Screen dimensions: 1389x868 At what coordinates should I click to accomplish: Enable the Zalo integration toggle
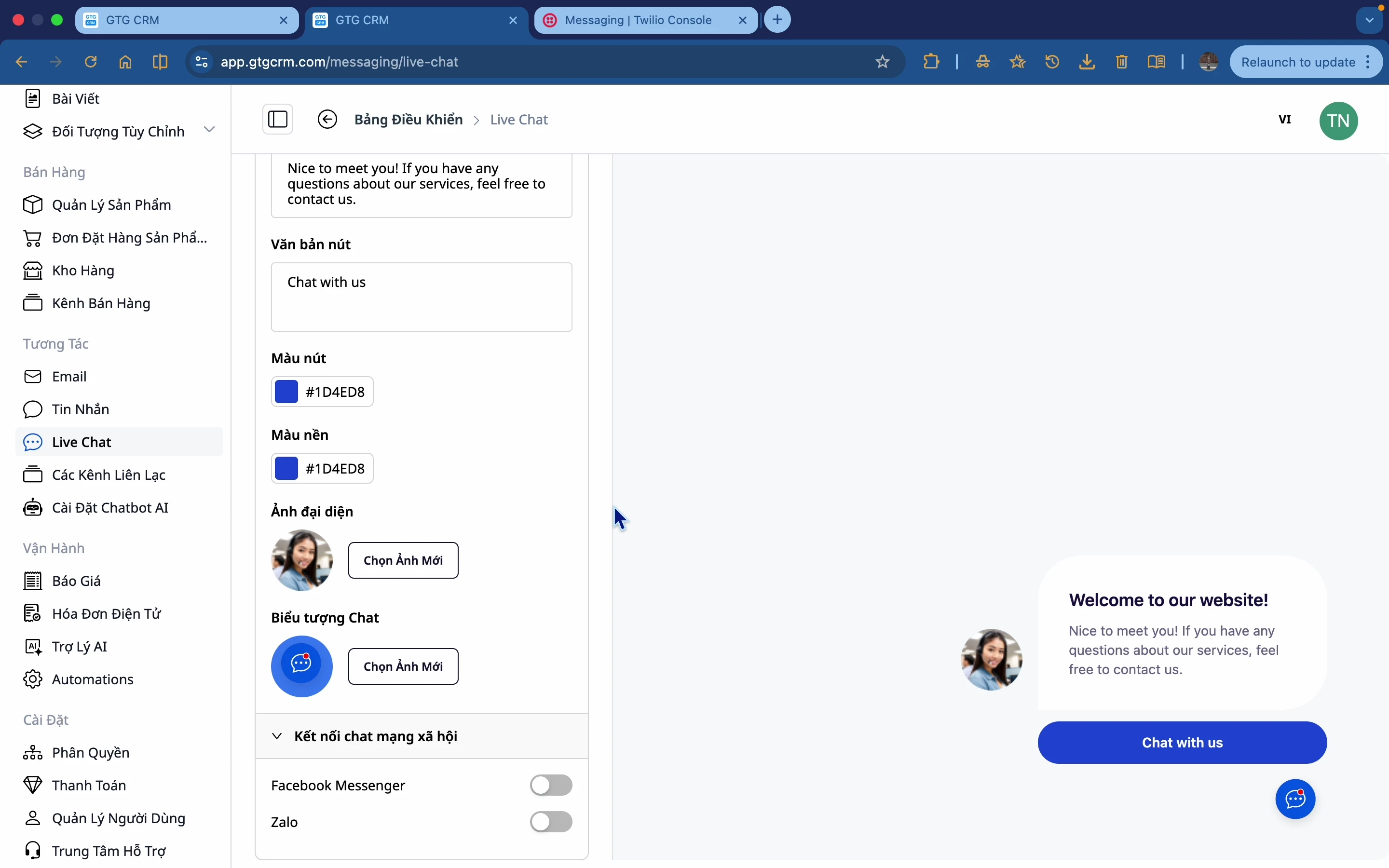[x=550, y=822]
